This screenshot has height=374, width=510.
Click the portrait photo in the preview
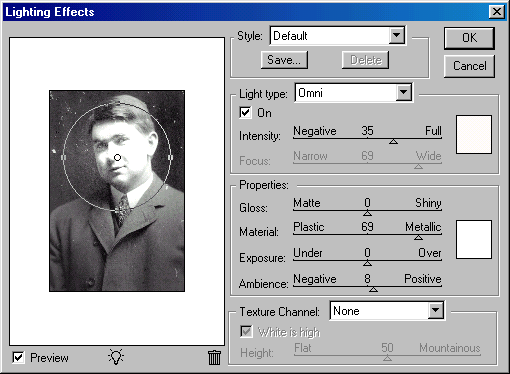(117, 191)
